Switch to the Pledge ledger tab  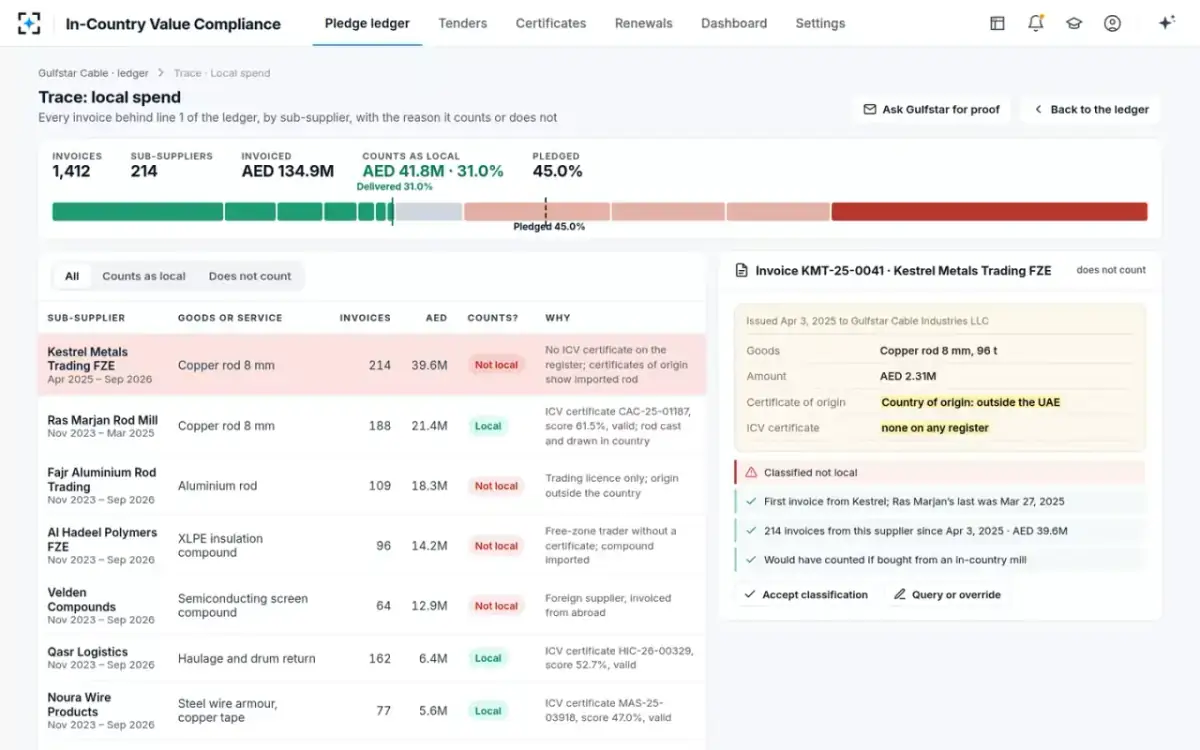click(x=367, y=23)
